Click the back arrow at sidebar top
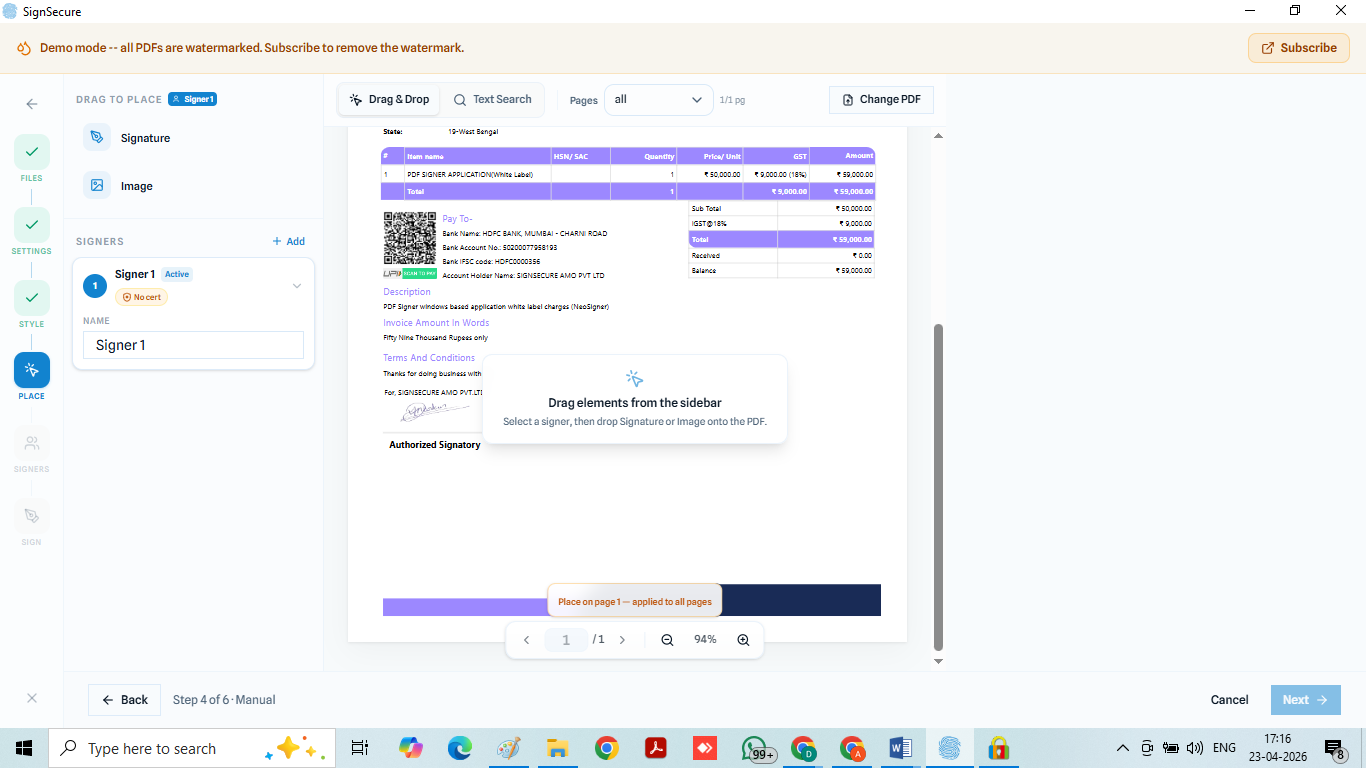This screenshot has width=1366, height=768. click(x=32, y=104)
